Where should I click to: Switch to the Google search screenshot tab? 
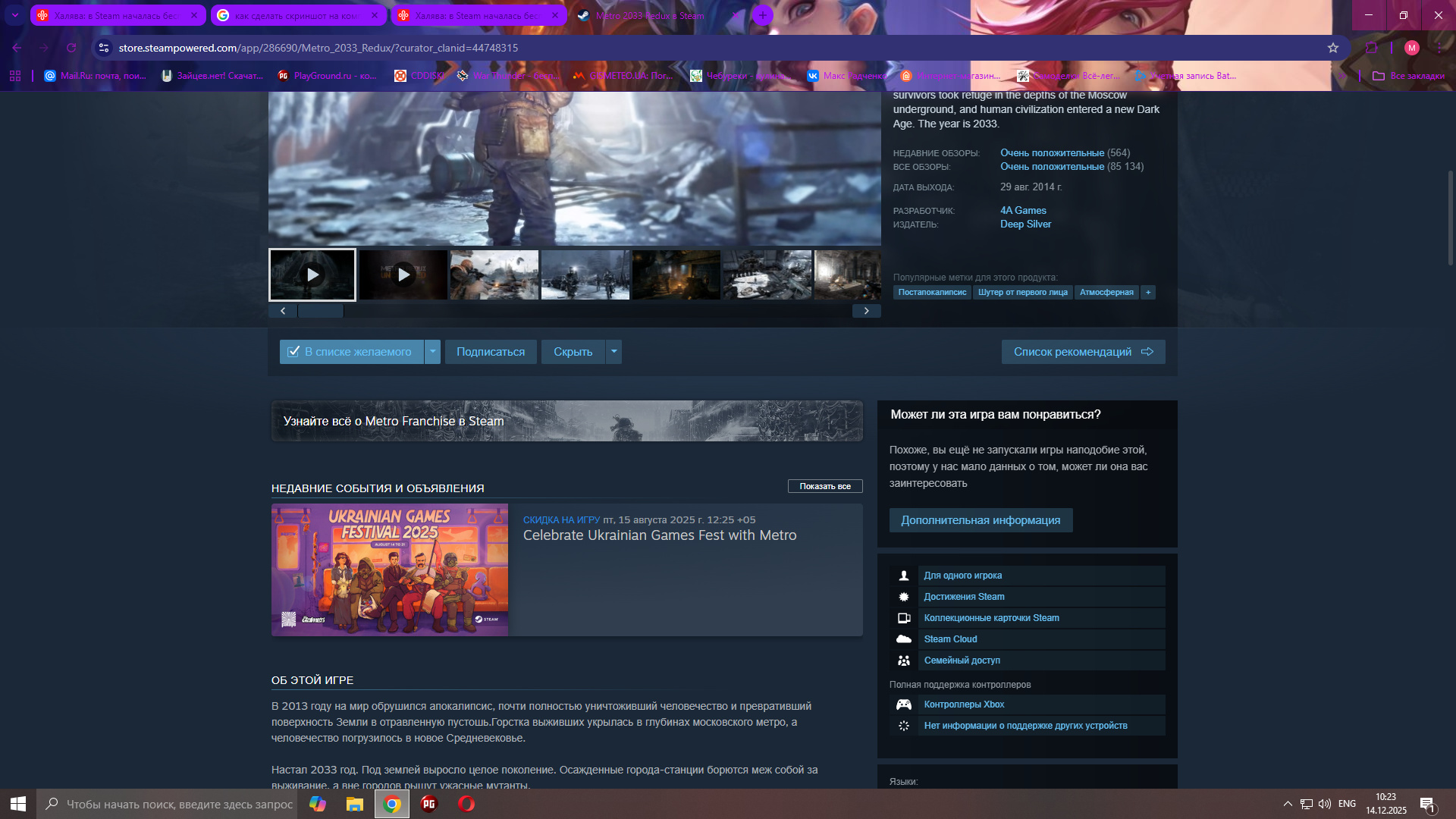pos(297,15)
